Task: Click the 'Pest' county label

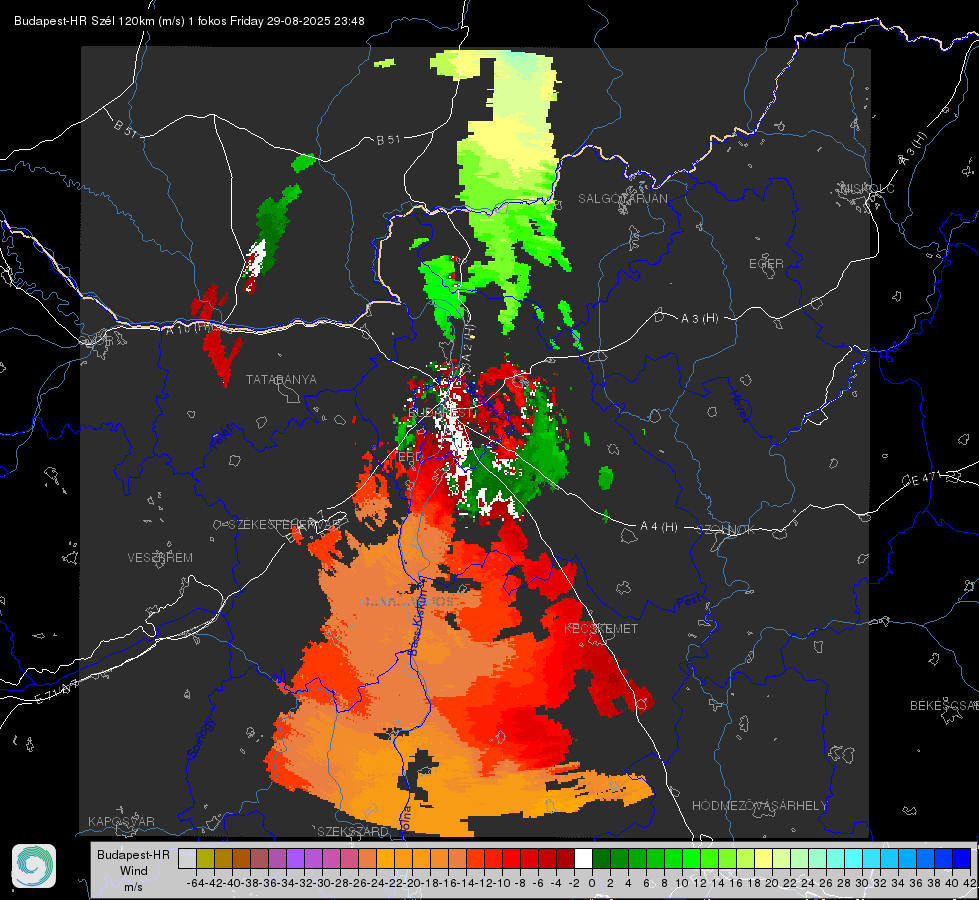Action: pyautogui.click(x=689, y=601)
